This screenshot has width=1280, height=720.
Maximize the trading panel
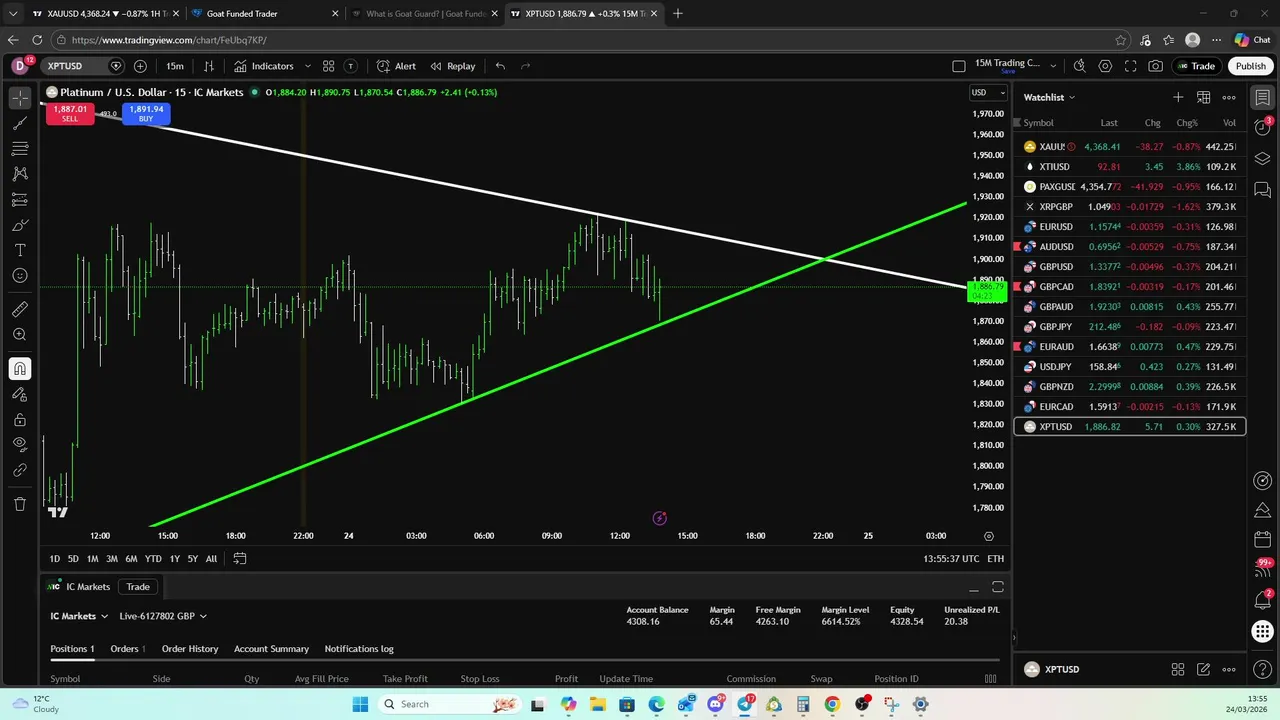[997, 587]
